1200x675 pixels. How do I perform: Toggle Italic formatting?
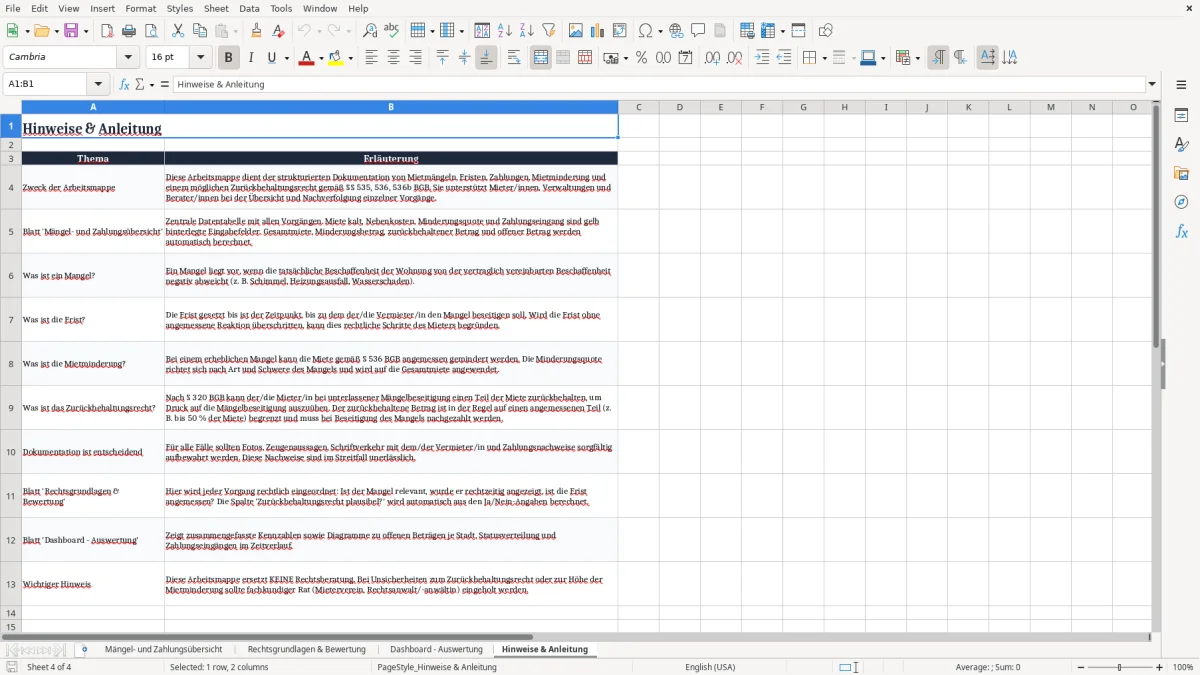[250, 58]
